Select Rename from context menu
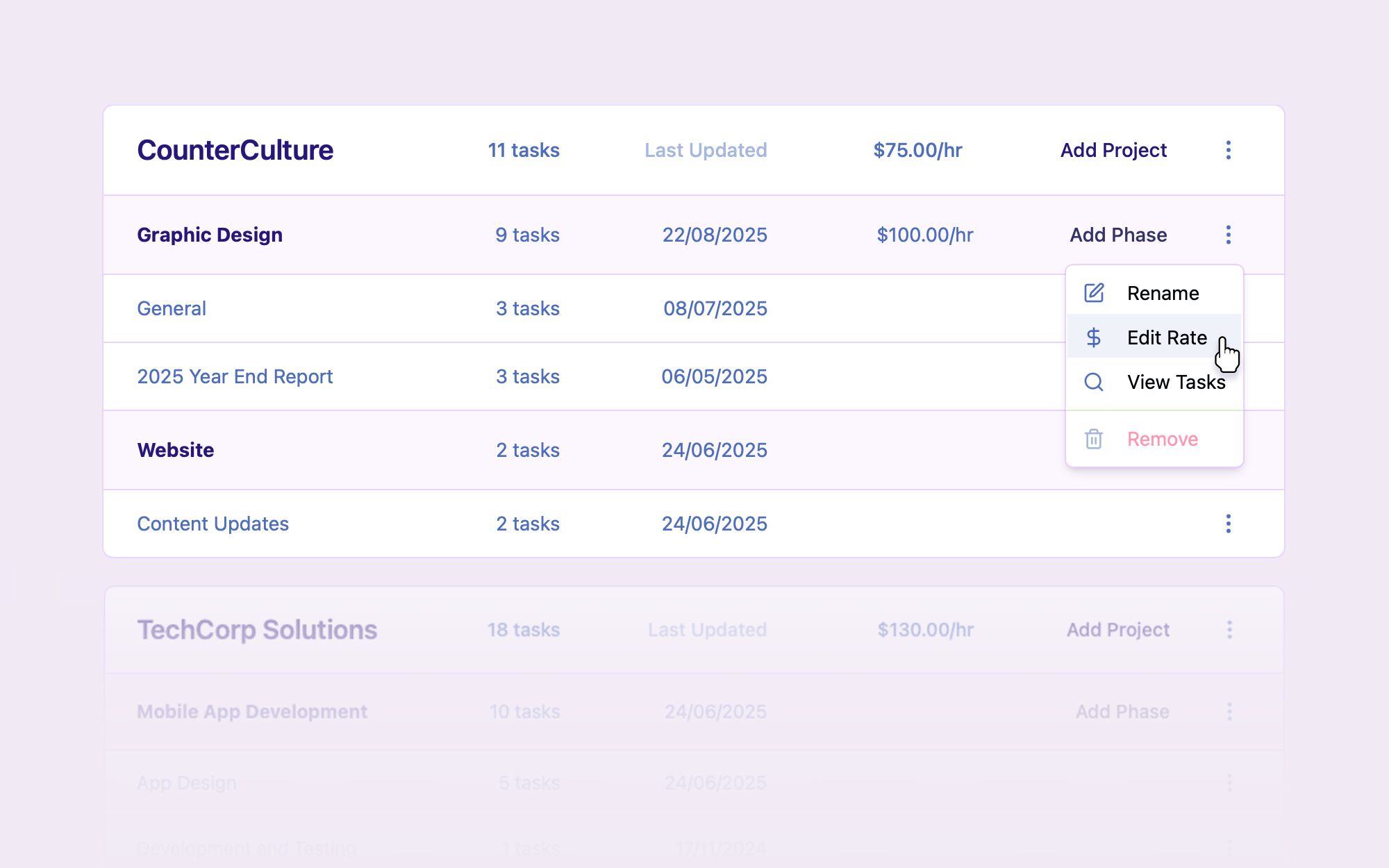 click(x=1163, y=293)
